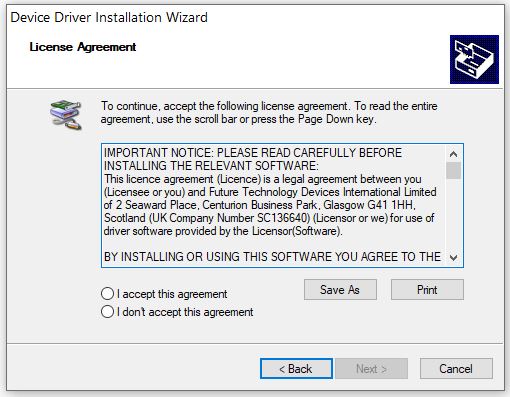This screenshot has width=510, height=397.
Task: Click the "IMPORTANT NOTICE" line in license
Action: click(253, 153)
